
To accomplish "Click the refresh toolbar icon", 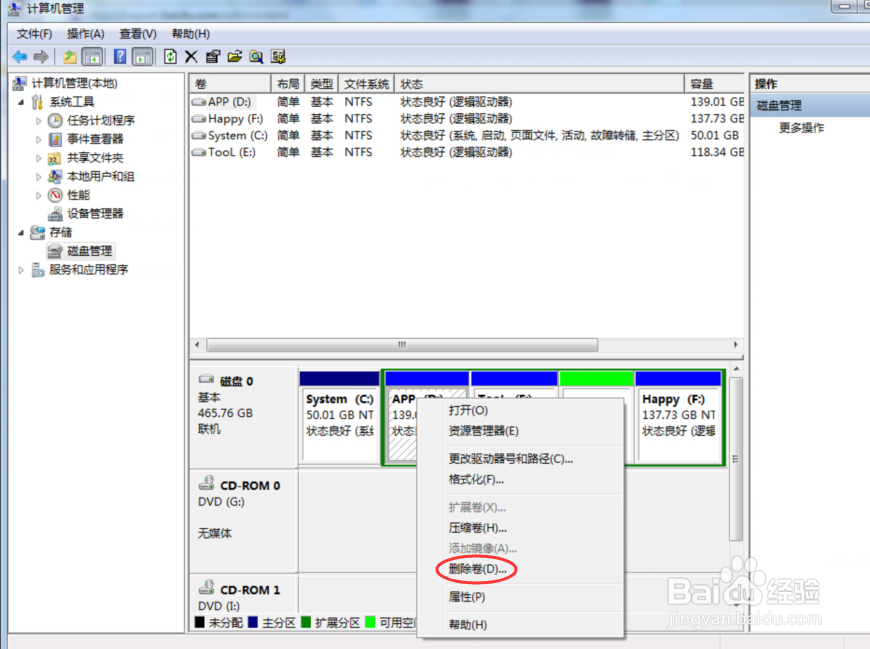I will 169,56.
